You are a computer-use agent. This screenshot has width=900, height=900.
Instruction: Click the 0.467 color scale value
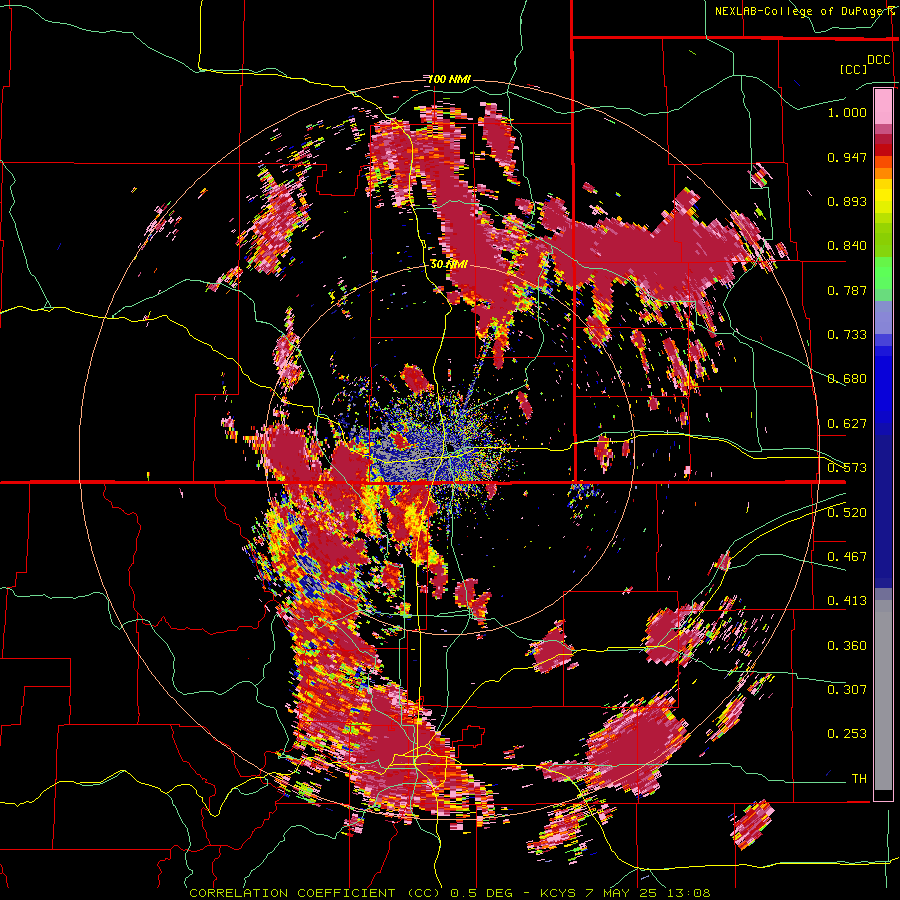click(847, 557)
